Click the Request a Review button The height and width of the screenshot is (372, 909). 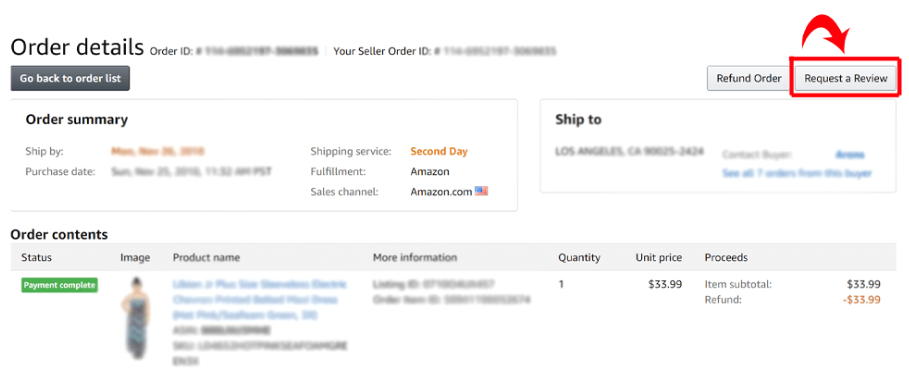coord(846,78)
